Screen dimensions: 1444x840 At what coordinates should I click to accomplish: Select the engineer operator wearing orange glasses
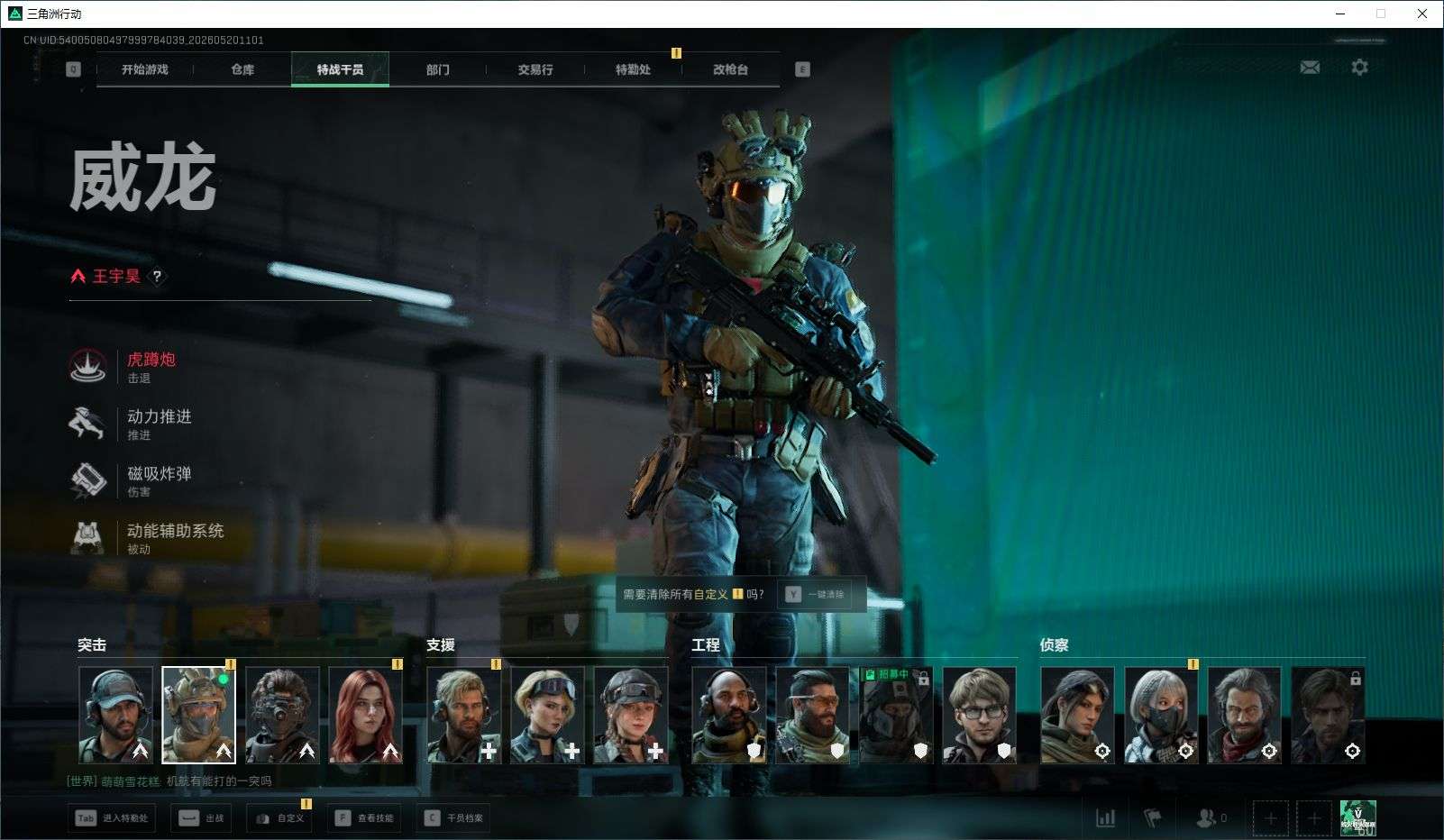click(x=812, y=716)
